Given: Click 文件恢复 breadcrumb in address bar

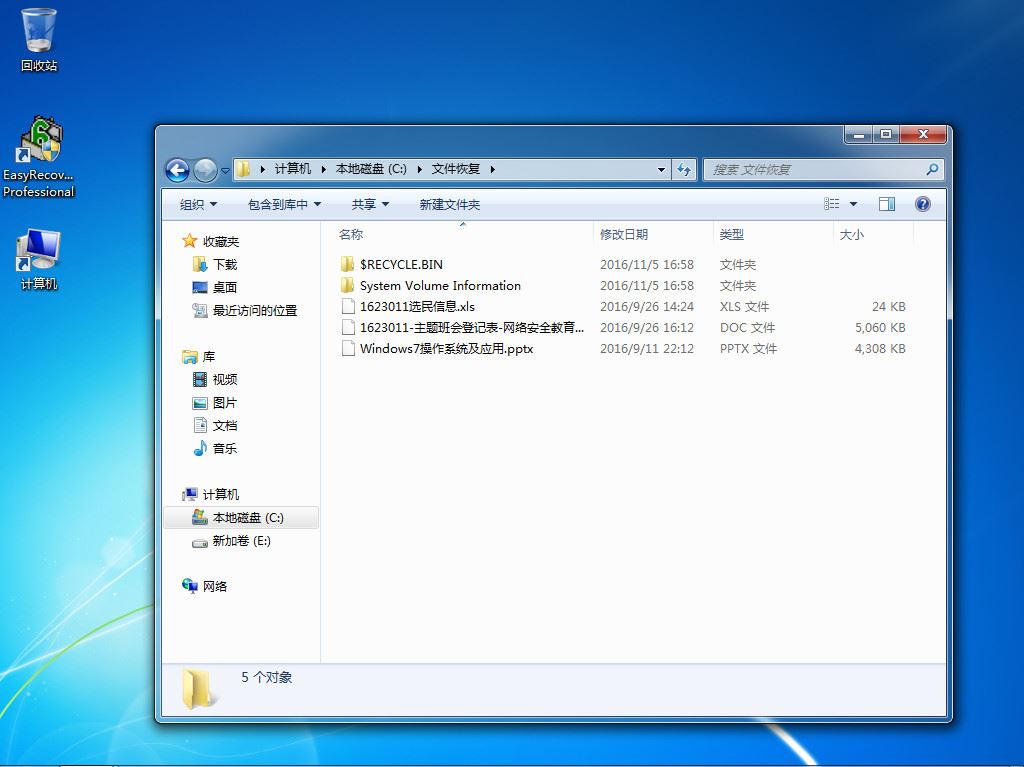Looking at the screenshot, I should point(456,169).
